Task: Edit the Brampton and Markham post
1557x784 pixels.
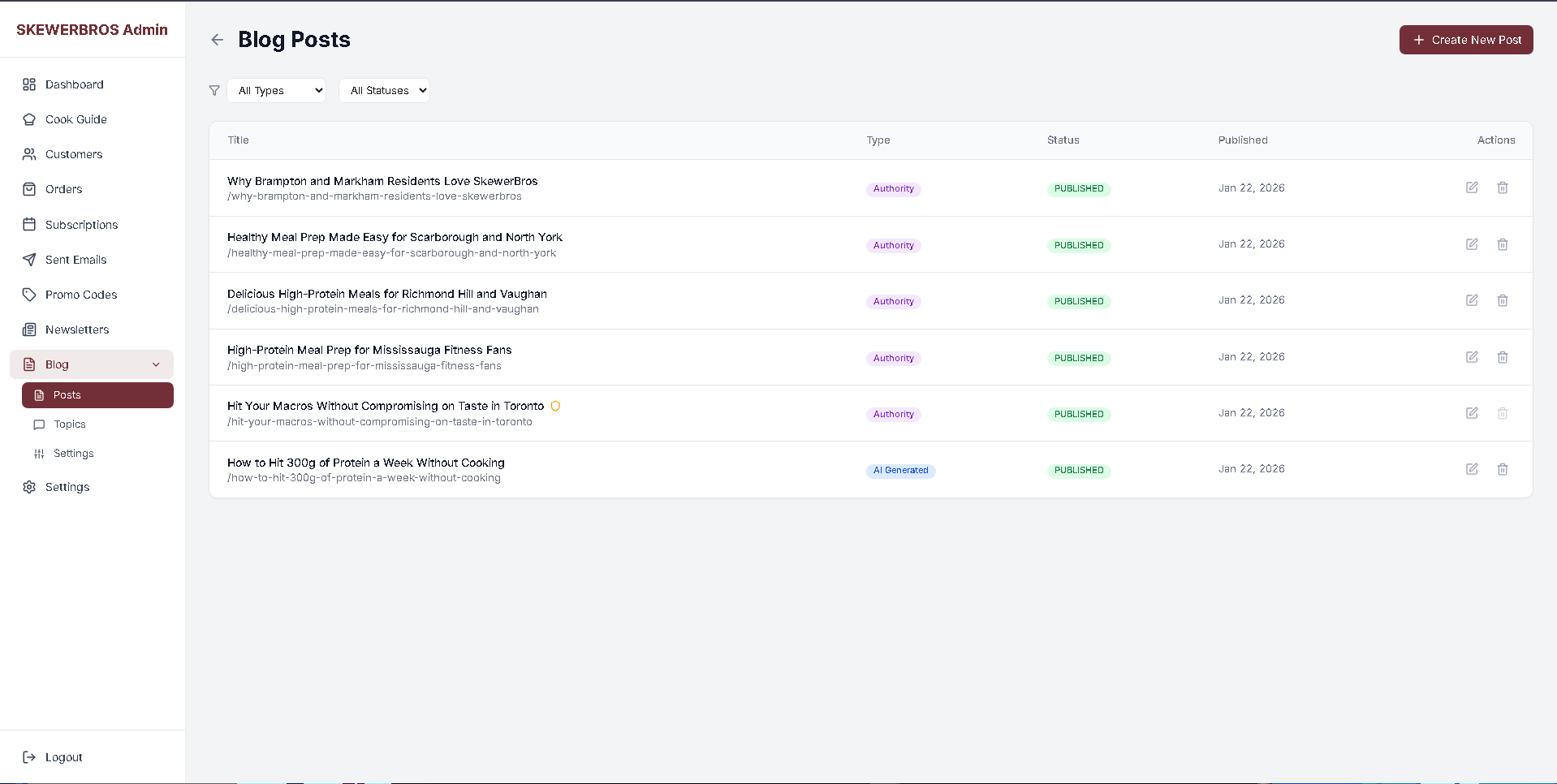Action: pyautogui.click(x=1471, y=187)
